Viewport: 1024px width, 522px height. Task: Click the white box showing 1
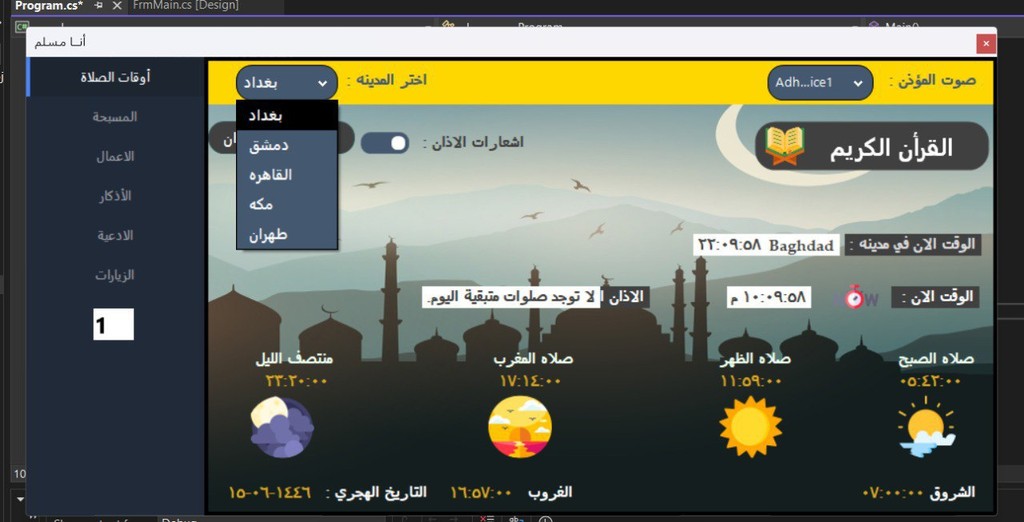pyautogui.click(x=114, y=325)
